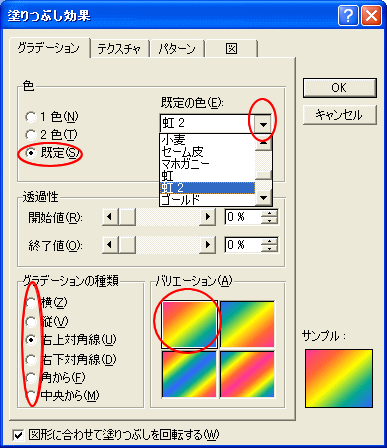Screen dimensions: 387x448
Task: Select 縦(V) gradient type
Action: [47, 322]
